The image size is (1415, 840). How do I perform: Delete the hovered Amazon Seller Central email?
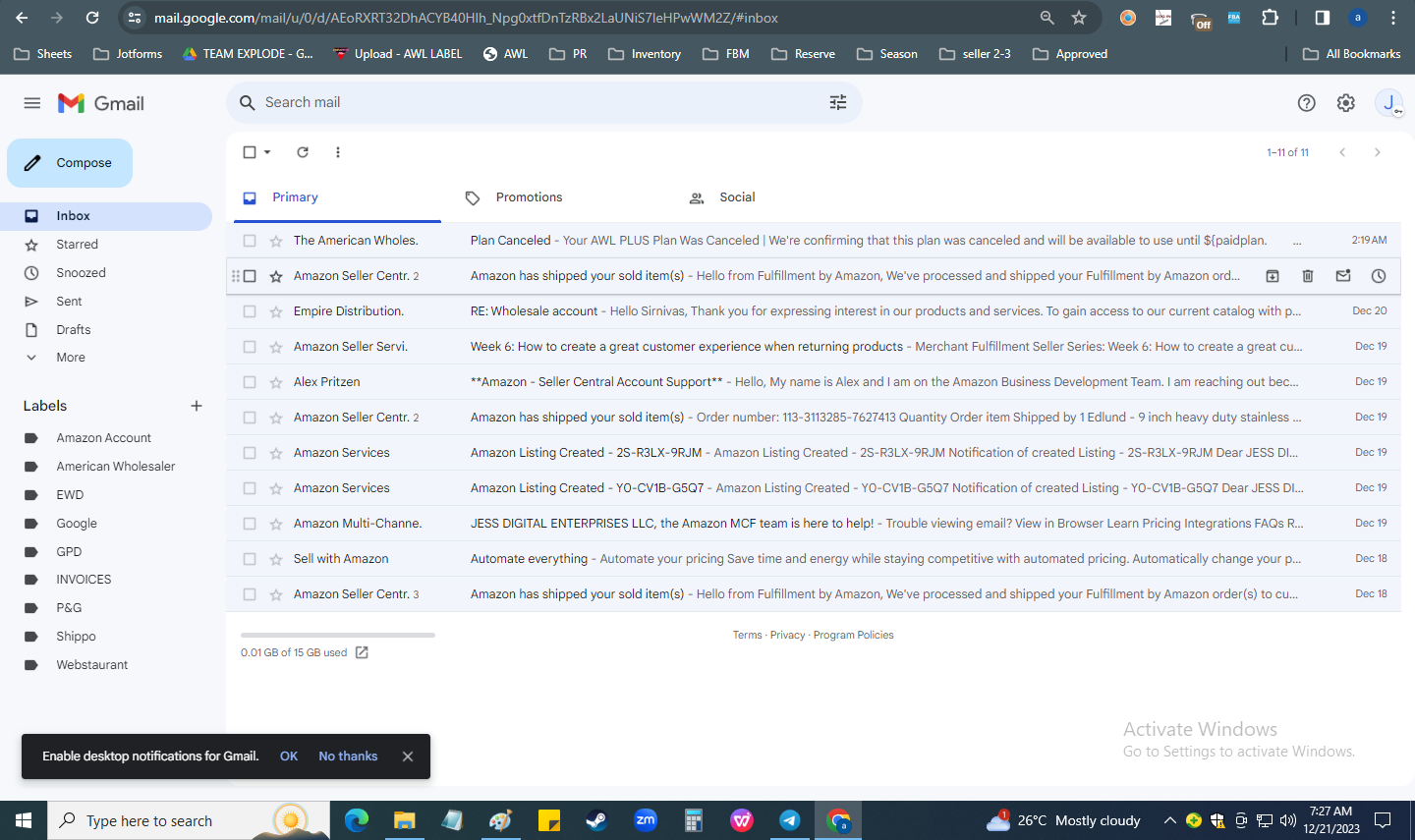[1308, 276]
